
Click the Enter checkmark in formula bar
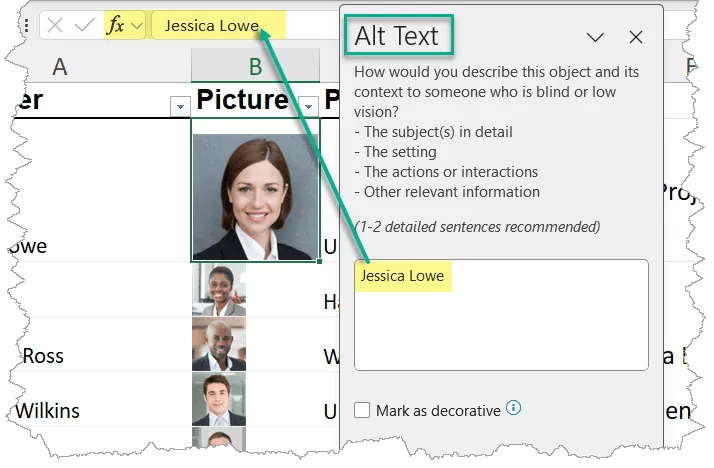pos(87,25)
